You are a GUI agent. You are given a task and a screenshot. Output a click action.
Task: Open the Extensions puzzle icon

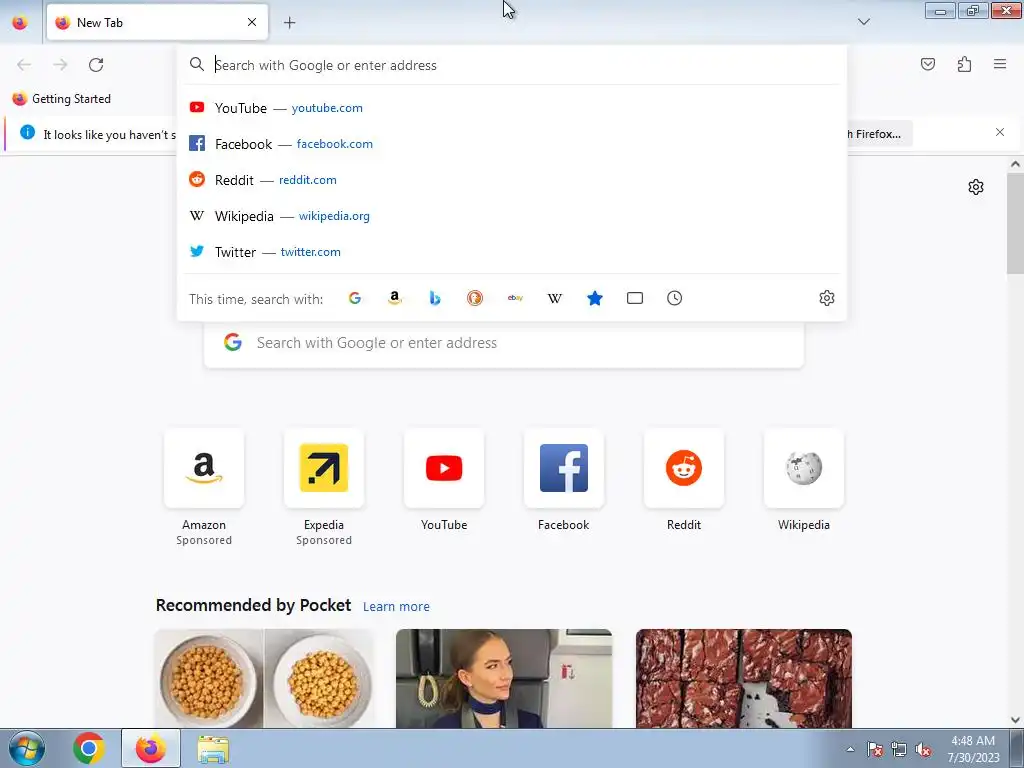964,64
